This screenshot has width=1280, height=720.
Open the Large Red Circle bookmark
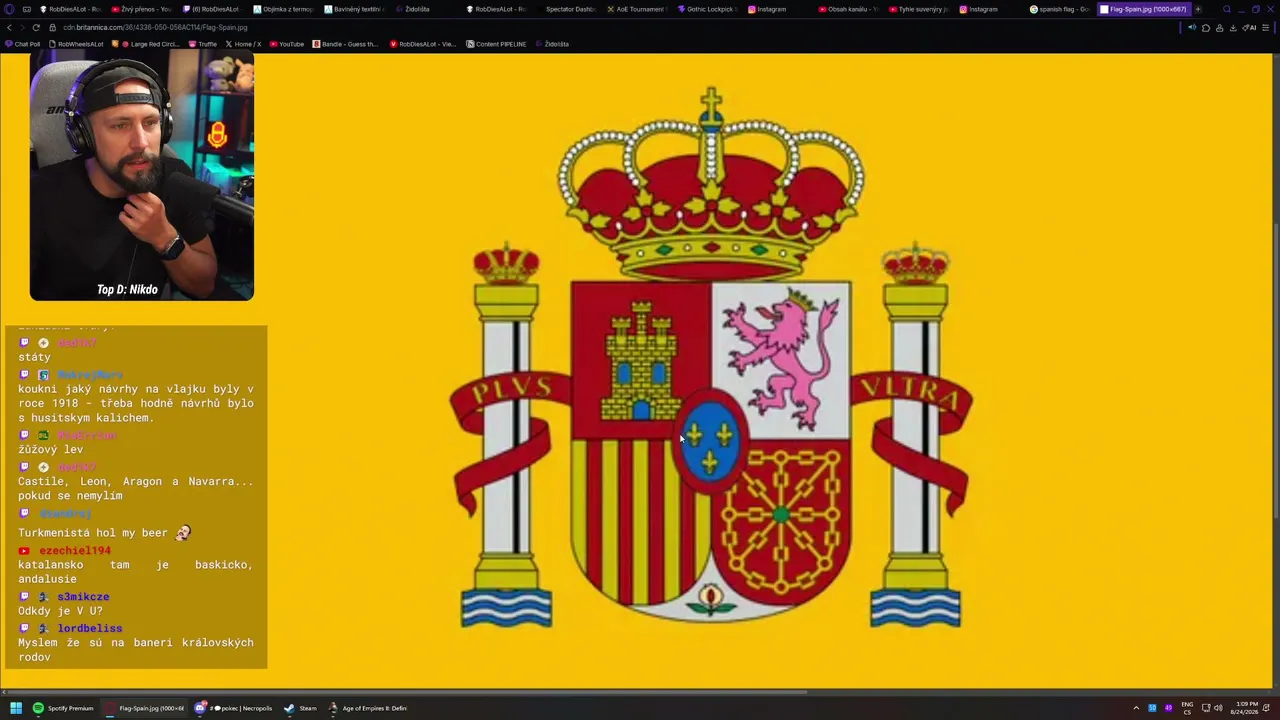pos(146,44)
